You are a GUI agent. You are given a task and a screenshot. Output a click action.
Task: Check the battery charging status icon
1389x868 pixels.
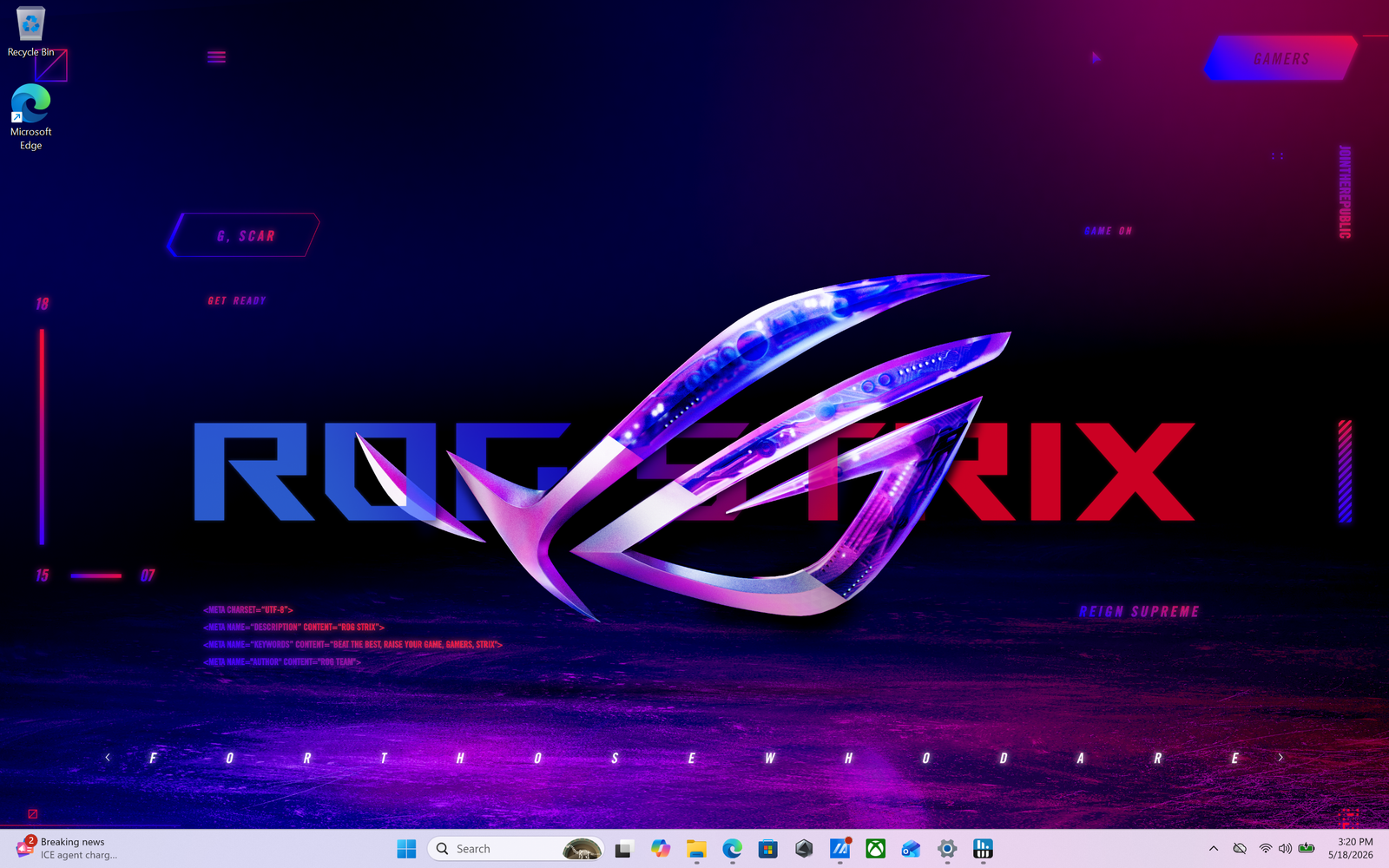pyautogui.click(x=1307, y=849)
